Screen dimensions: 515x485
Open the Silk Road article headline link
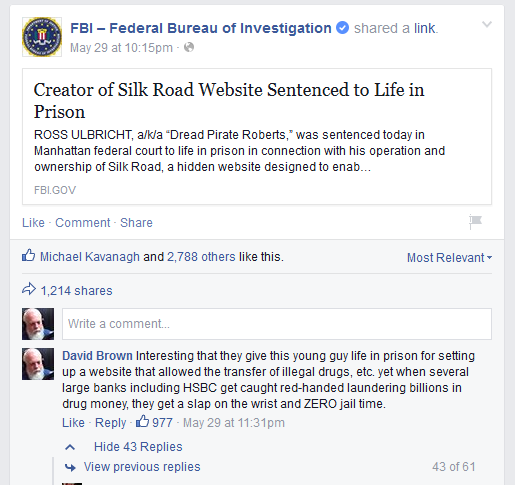pyautogui.click(x=229, y=100)
